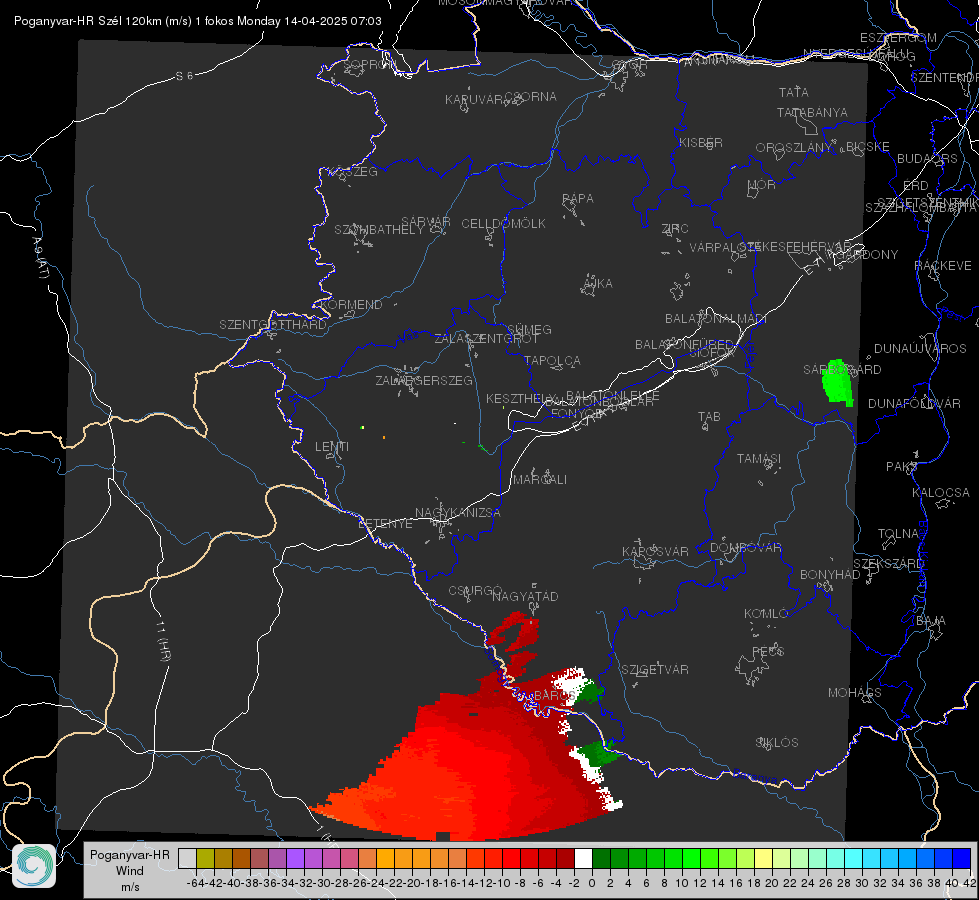Viewport: 979px width, 900px height.
Task: Select the SÁRVÁR label
Action: tap(426, 222)
